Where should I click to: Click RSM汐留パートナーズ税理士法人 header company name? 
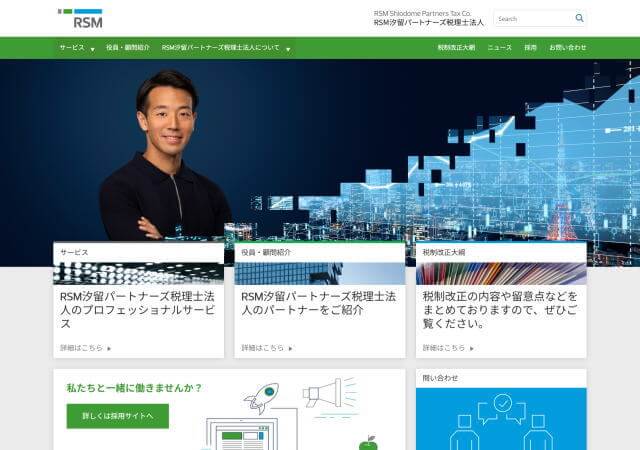pyautogui.click(x=429, y=22)
